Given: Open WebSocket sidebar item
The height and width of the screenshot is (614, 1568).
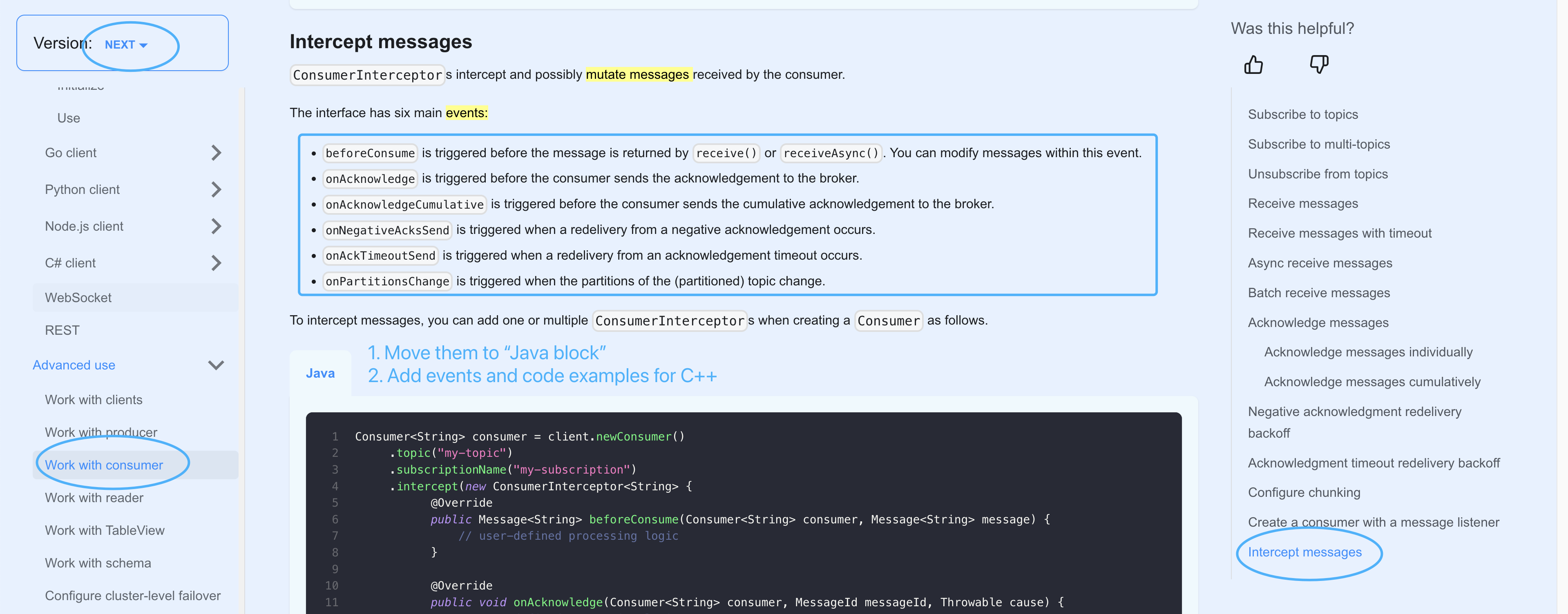Looking at the screenshot, I should coord(78,298).
